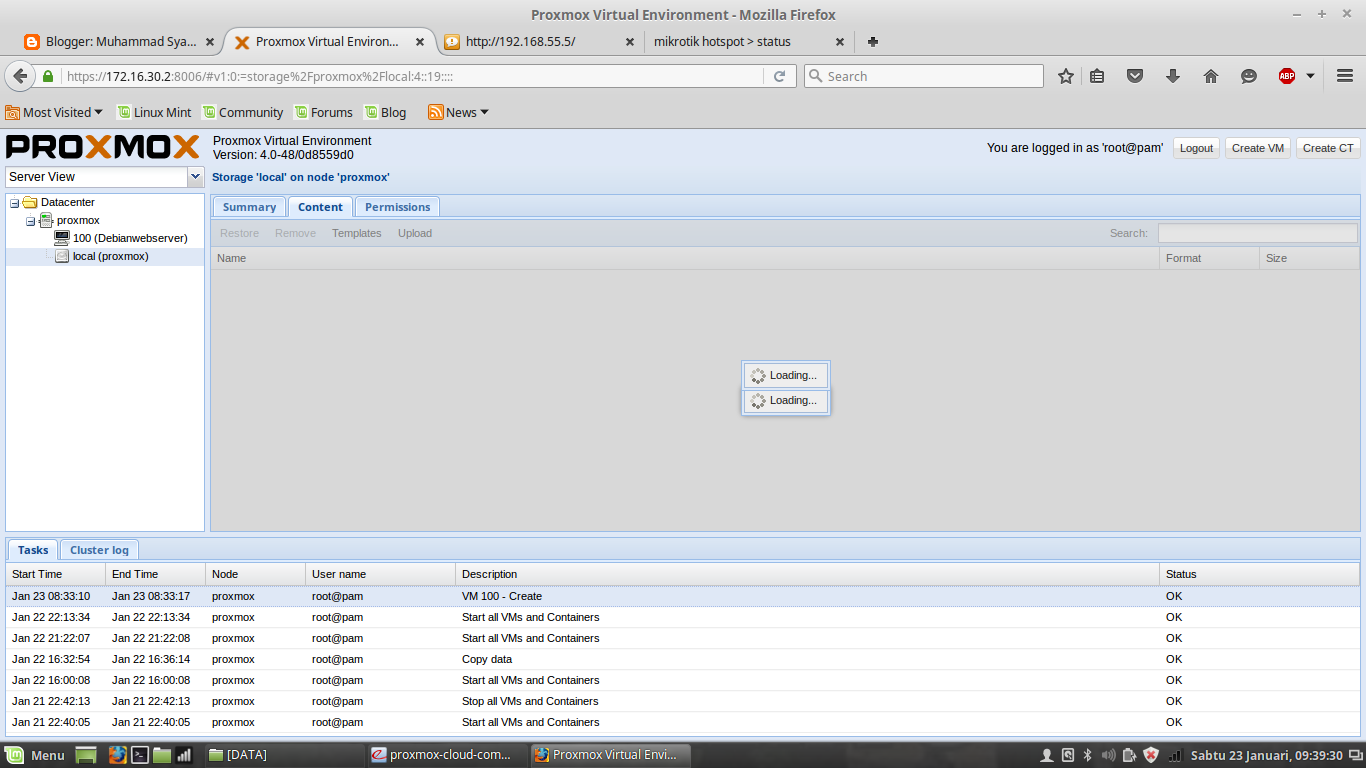This screenshot has width=1366, height=768.
Task: Reload the current page
Action: 780,76
